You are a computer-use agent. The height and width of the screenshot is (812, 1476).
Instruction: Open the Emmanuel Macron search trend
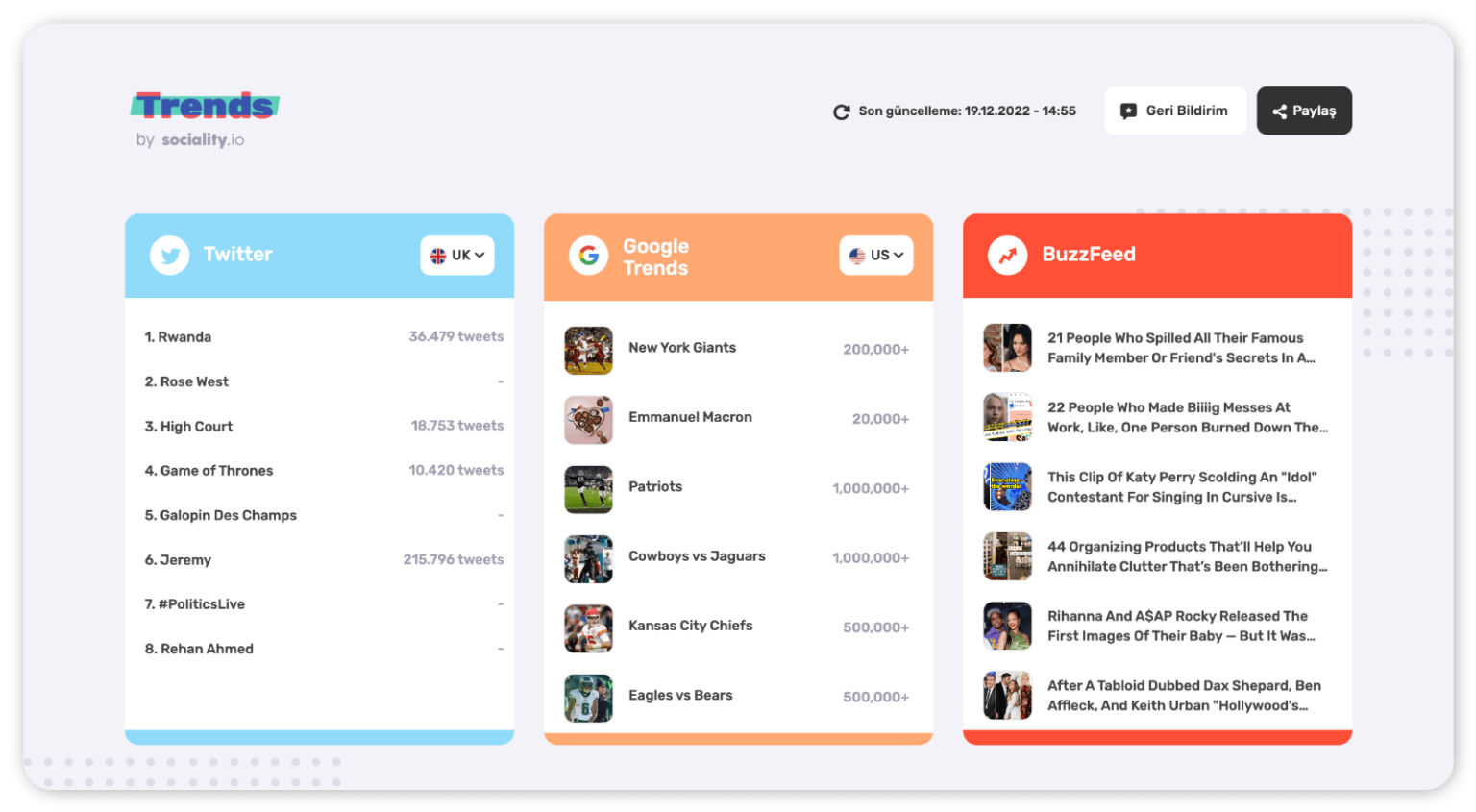(690, 417)
